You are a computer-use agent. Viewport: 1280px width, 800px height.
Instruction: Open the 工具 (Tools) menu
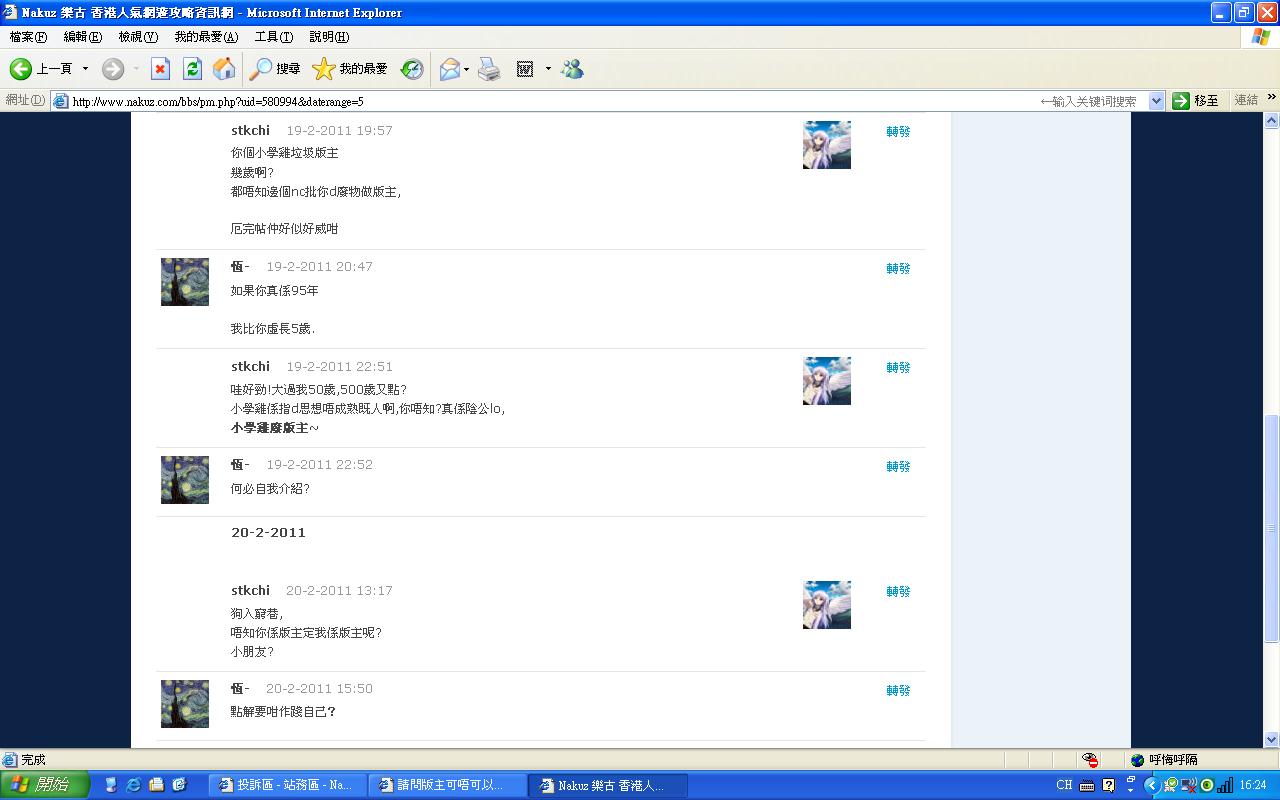[x=273, y=37]
